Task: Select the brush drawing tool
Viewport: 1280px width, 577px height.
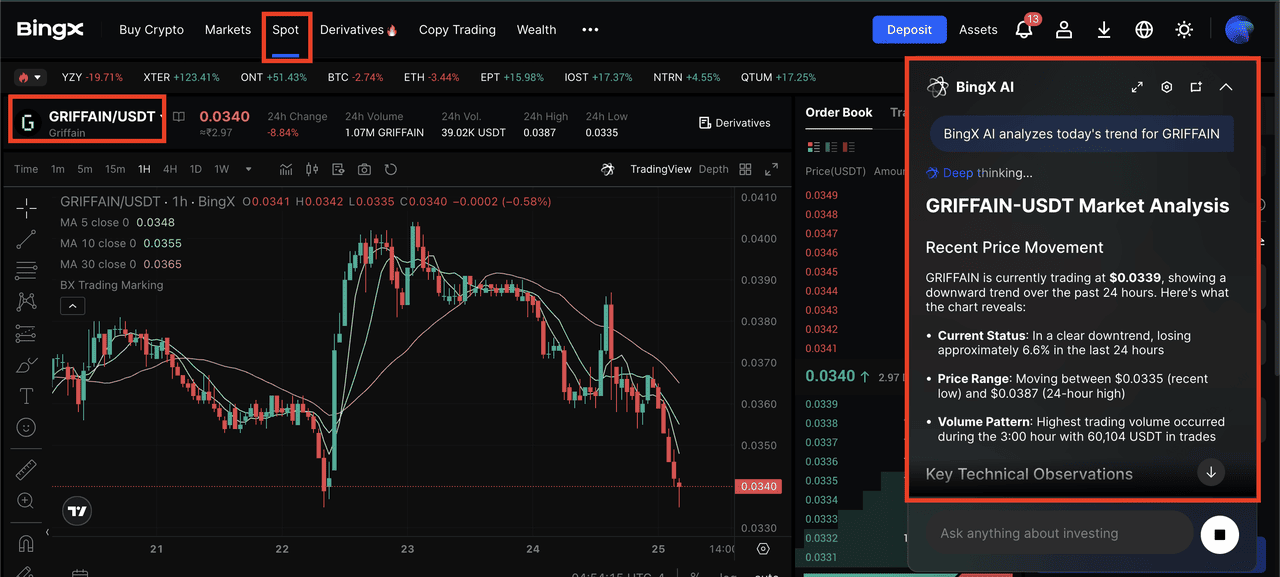Action: coord(27,365)
